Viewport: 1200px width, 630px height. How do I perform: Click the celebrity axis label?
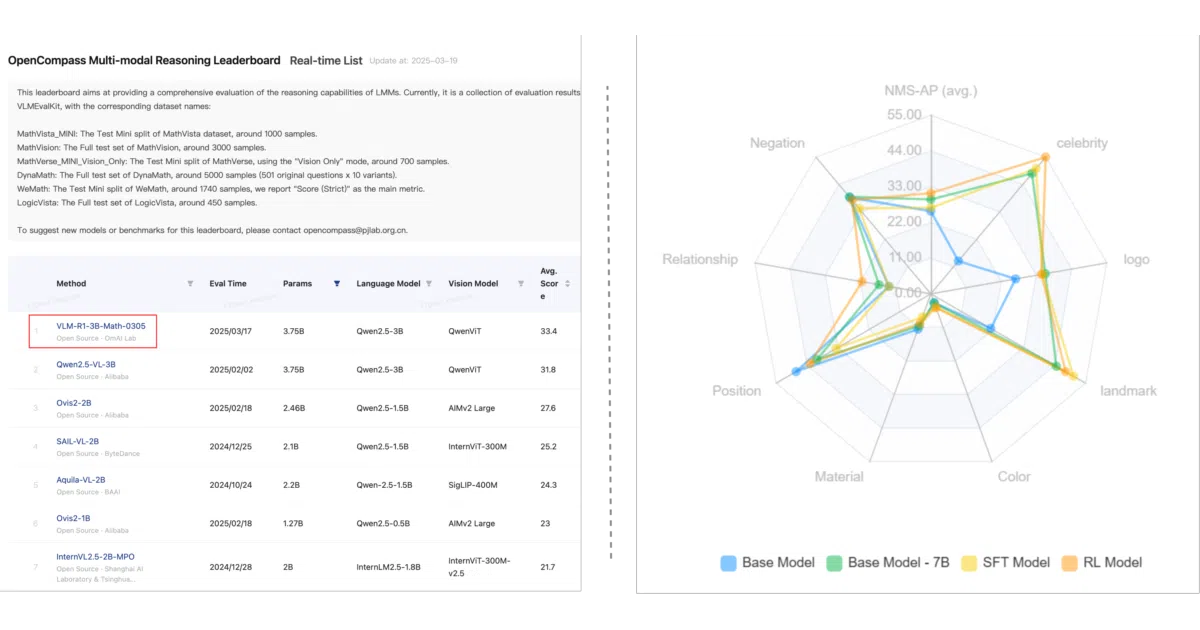pos(1082,143)
